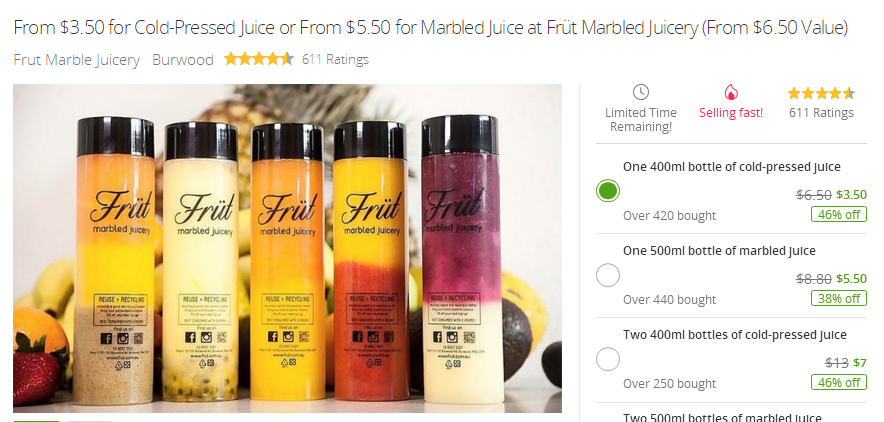Click the Selling fast flame icon
This screenshot has height=422, width=884.
tap(731, 92)
